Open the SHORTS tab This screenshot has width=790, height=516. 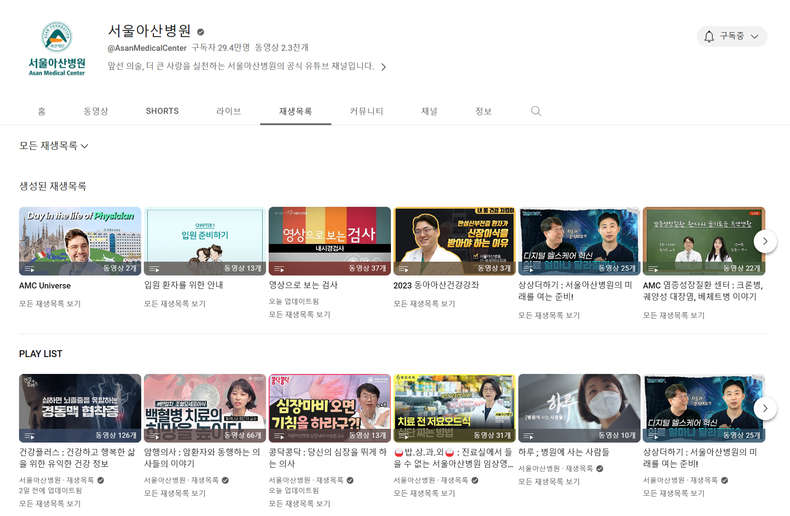click(x=162, y=111)
